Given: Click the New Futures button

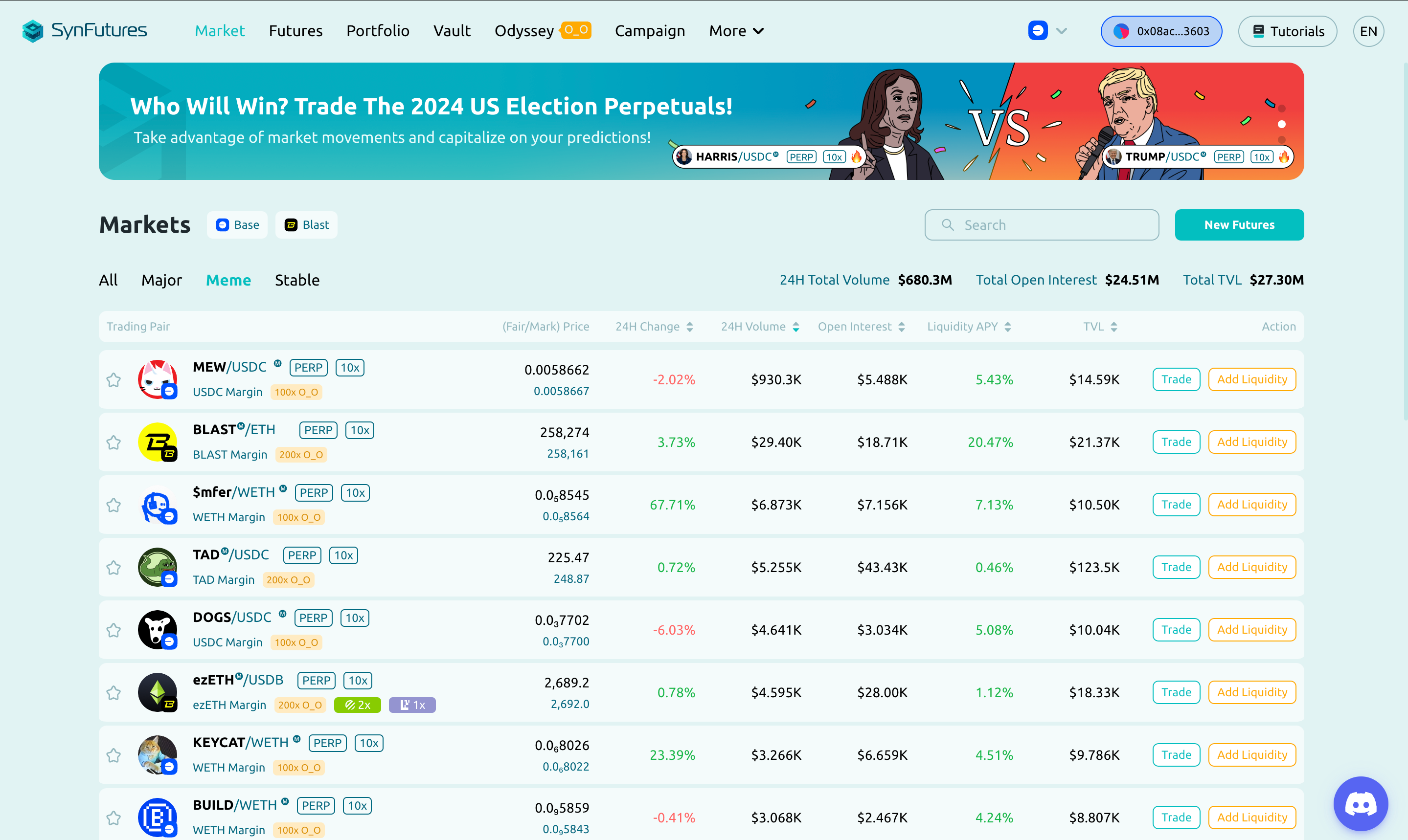Looking at the screenshot, I should tap(1240, 224).
